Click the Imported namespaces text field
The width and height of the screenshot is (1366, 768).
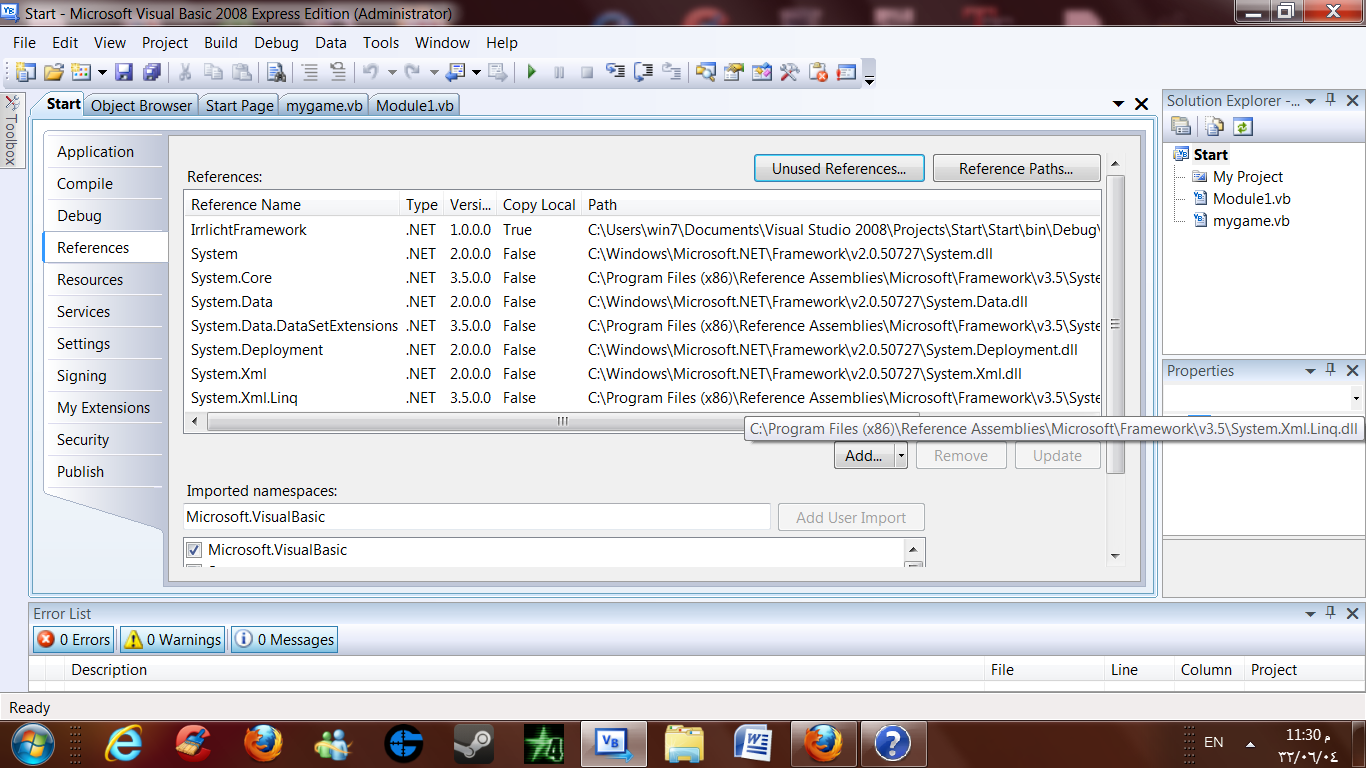(478, 517)
